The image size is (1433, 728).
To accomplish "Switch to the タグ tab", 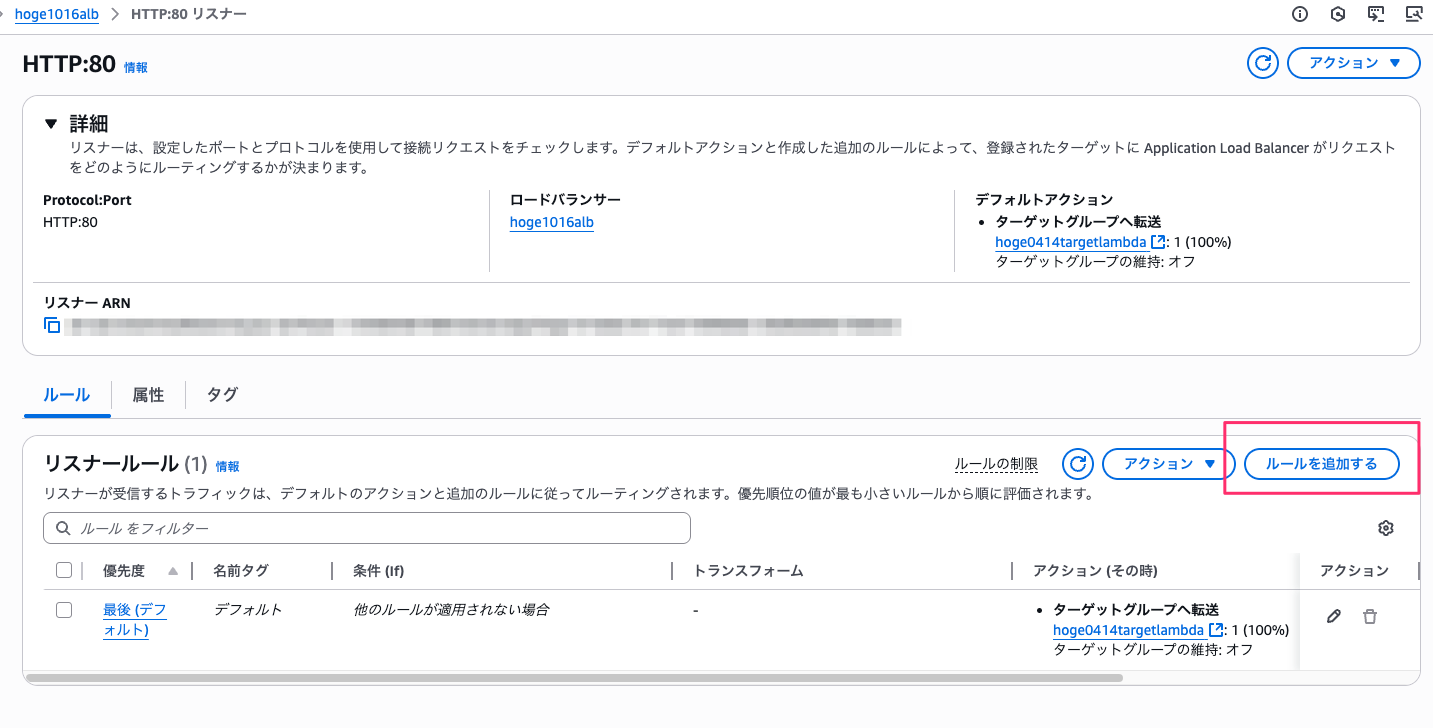I will (x=222, y=395).
